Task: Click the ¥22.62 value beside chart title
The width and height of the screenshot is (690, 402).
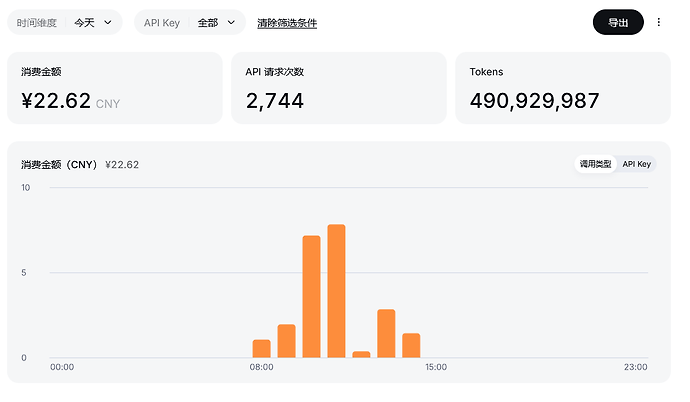Action: point(122,164)
